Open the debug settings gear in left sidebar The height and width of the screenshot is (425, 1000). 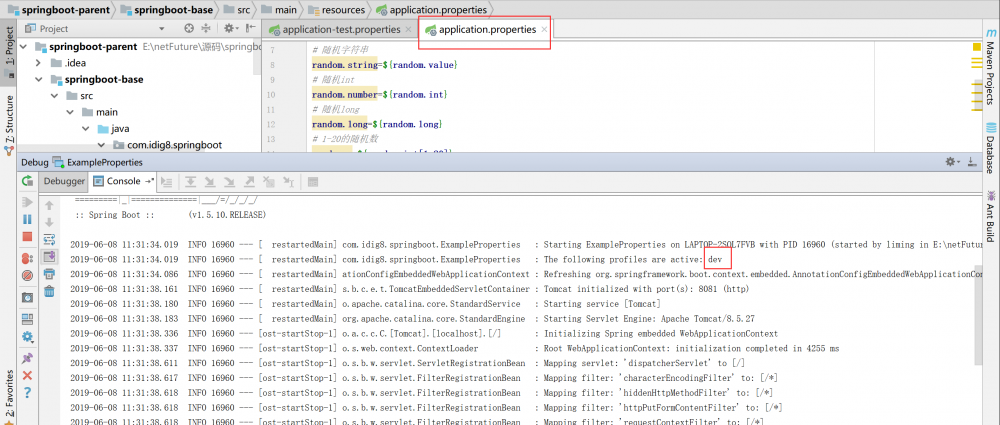pos(27,336)
